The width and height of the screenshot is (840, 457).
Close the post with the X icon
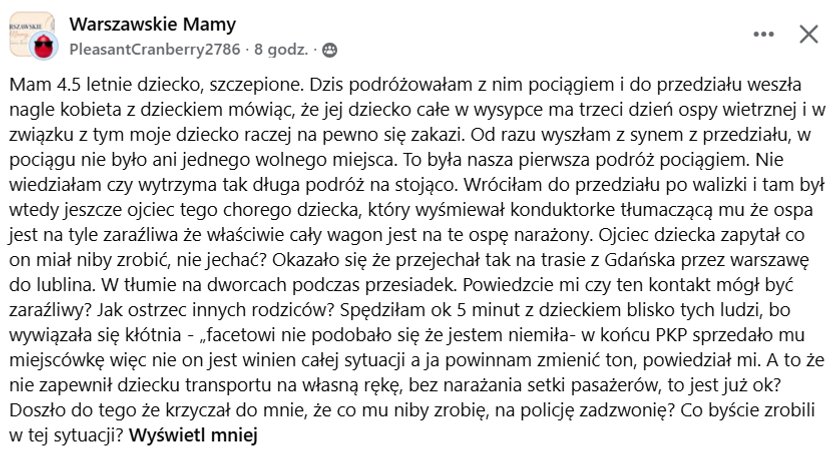808,34
